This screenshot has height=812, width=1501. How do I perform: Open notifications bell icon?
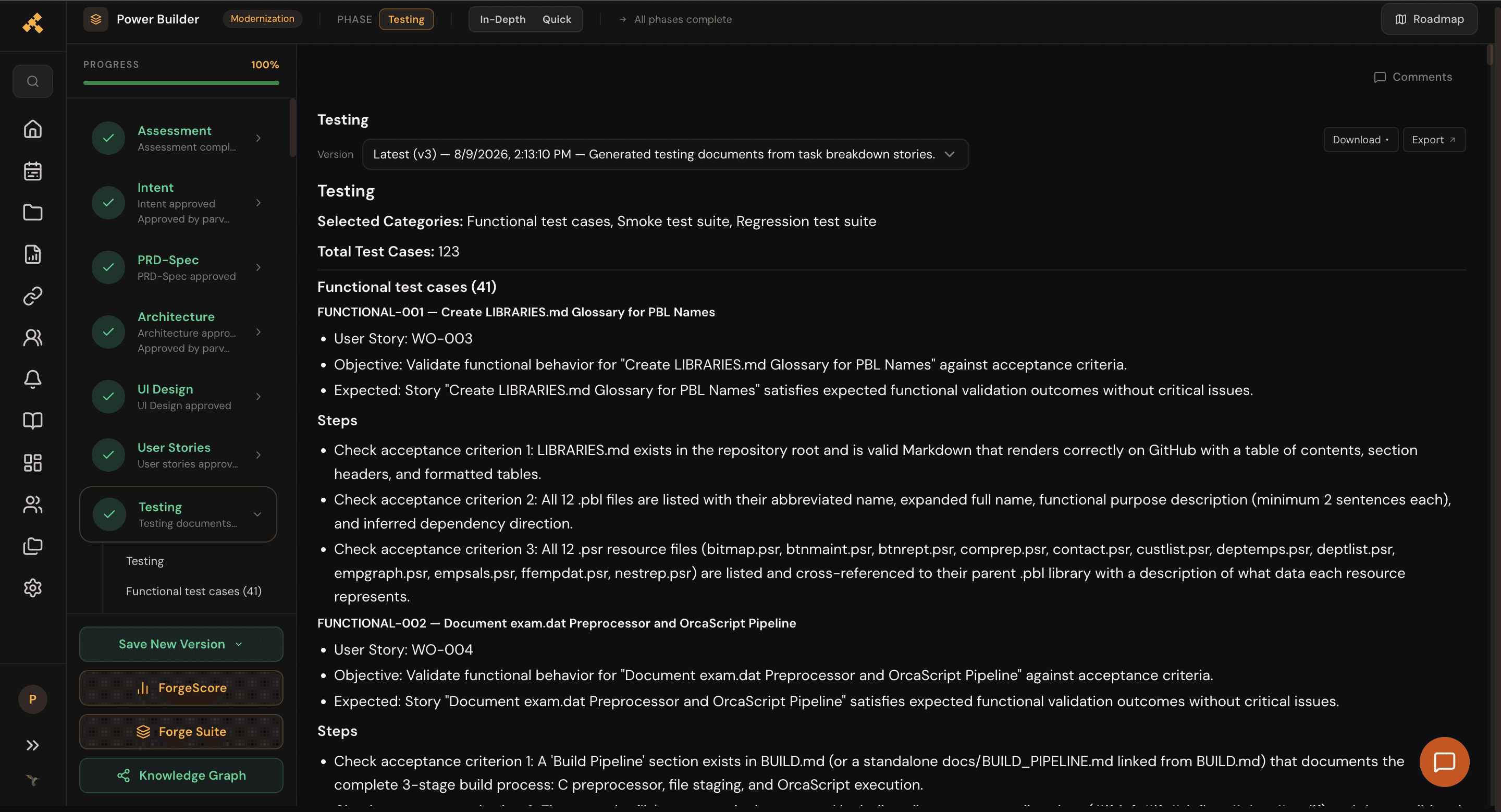[x=33, y=379]
